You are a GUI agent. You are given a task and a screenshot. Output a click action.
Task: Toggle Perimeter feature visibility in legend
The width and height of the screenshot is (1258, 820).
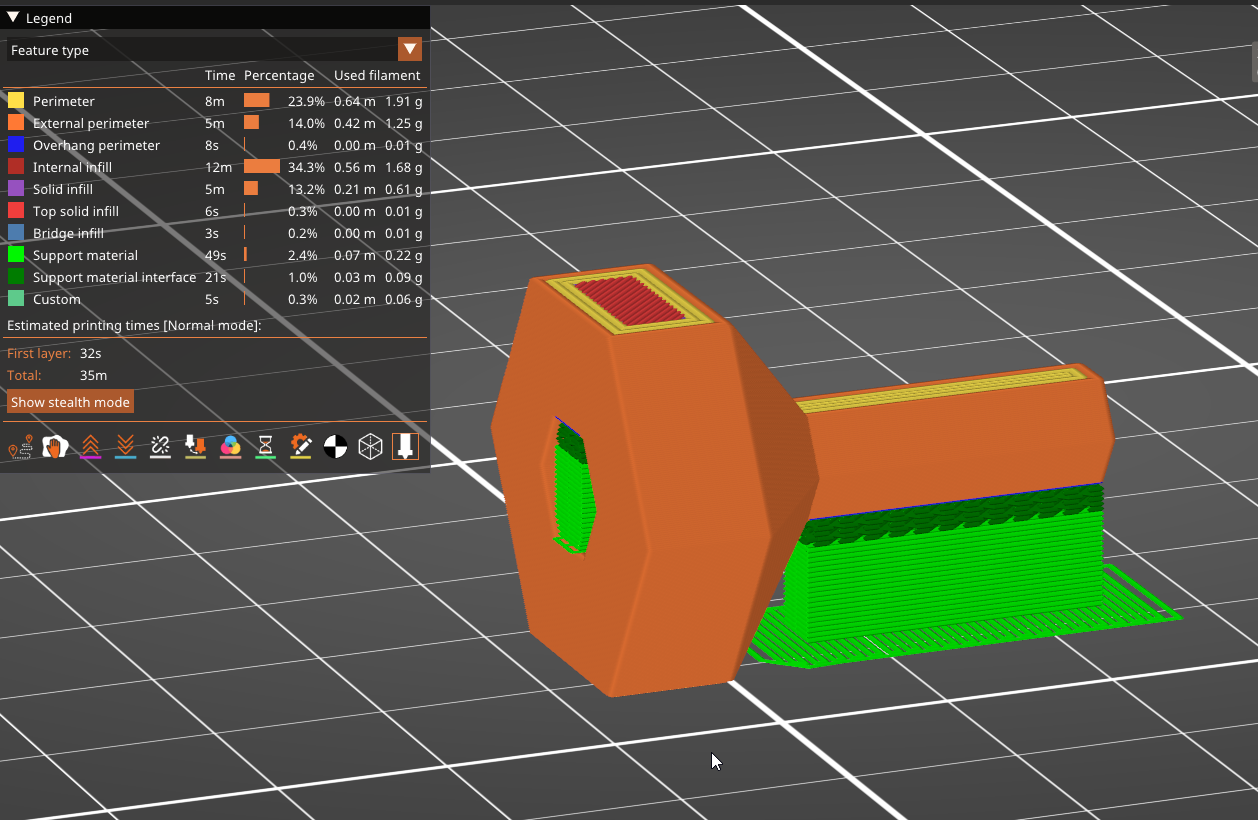pos(214,101)
